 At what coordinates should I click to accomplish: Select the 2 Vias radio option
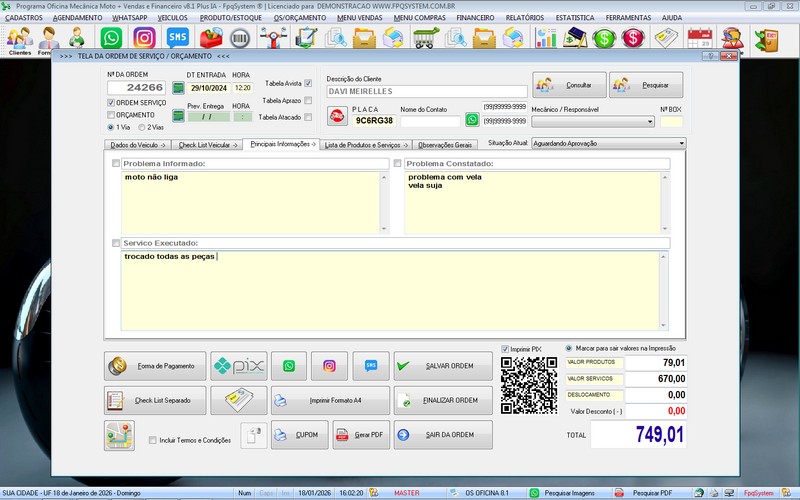point(142,128)
